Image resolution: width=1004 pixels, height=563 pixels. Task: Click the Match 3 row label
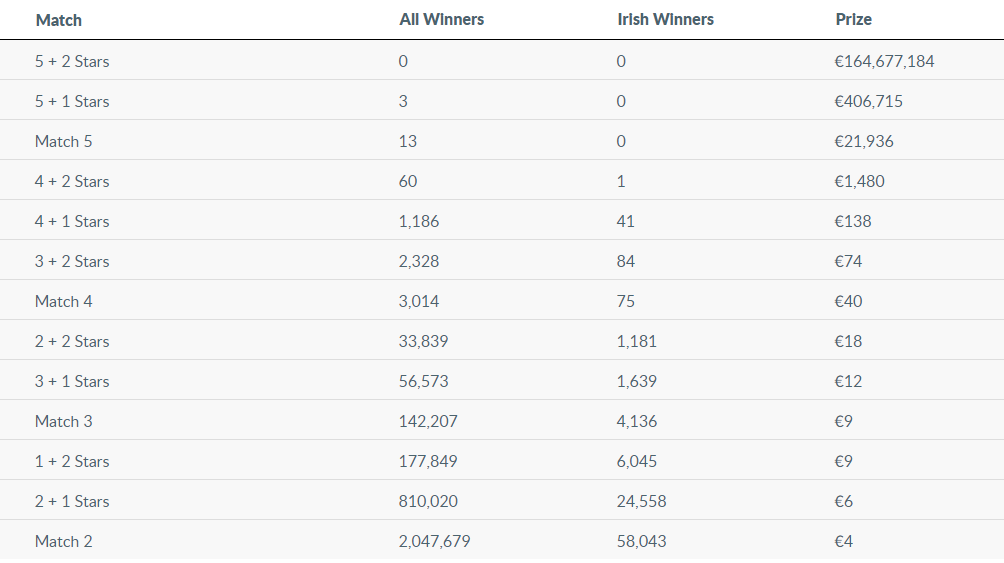pos(63,421)
